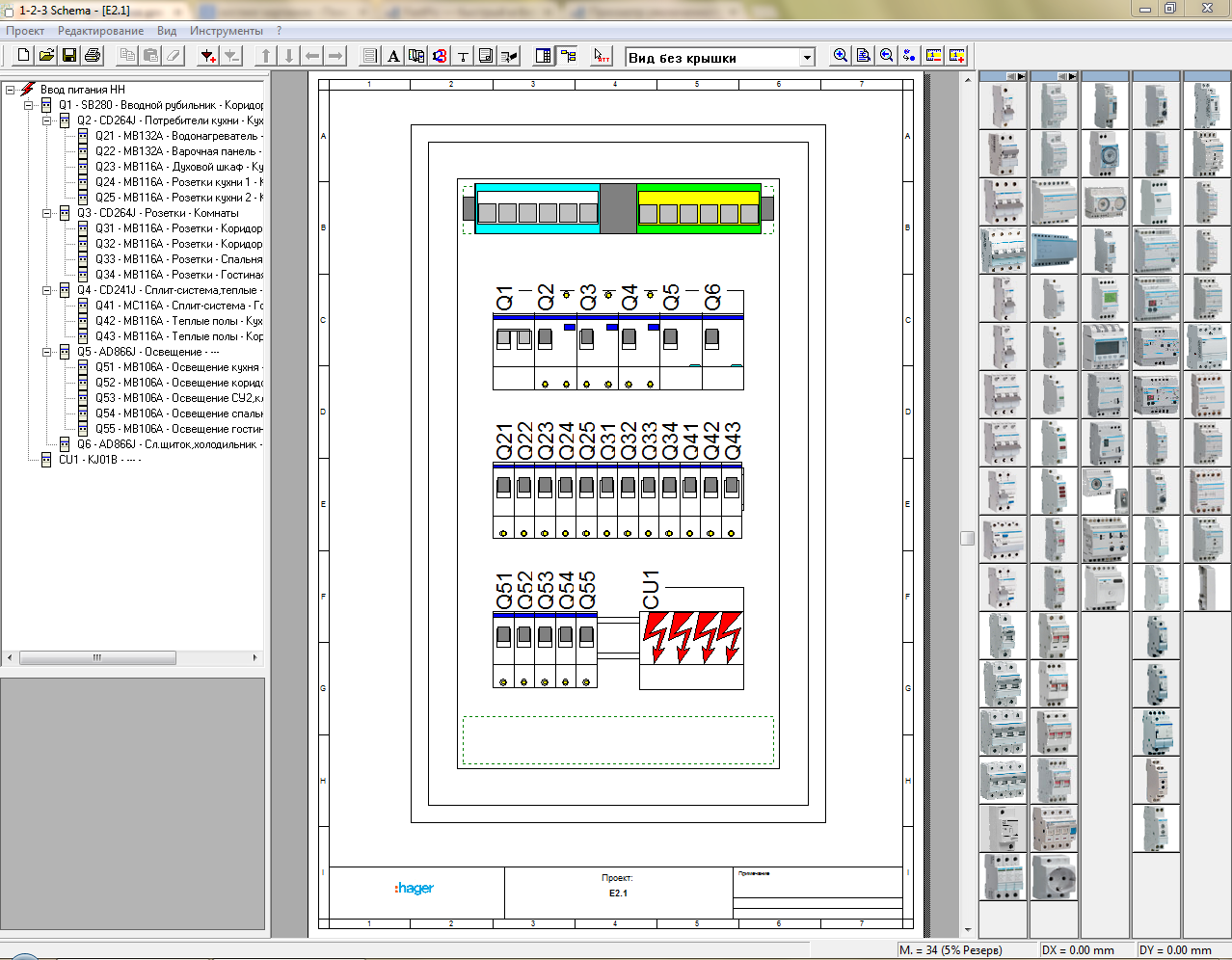1232x960 pixels.
Task: Toggle the table view button in toolbar
Action: 544,56
